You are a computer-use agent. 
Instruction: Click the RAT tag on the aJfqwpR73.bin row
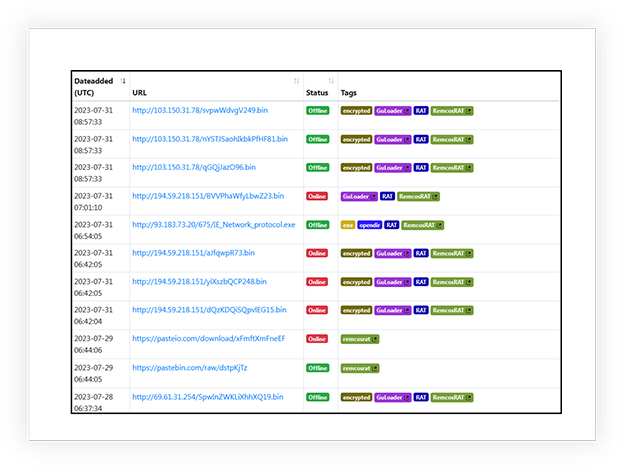[x=421, y=254]
